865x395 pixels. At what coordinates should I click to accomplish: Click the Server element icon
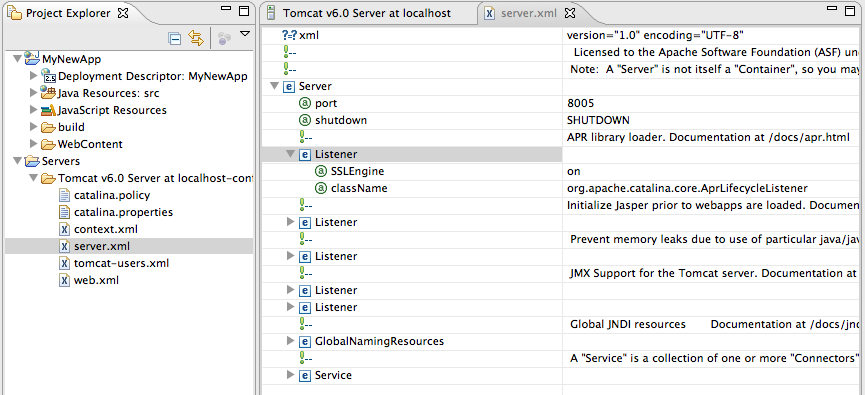pos(289,87)
